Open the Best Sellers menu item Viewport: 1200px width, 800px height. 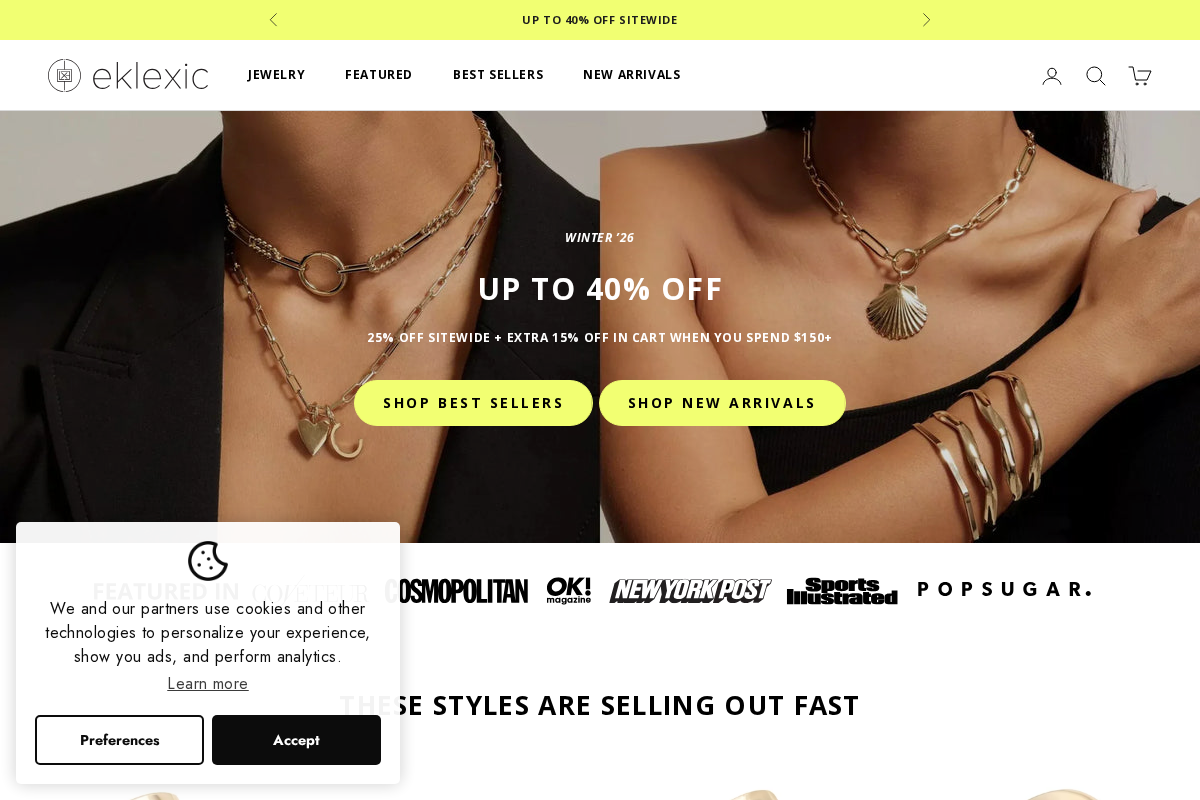point(498,75)
